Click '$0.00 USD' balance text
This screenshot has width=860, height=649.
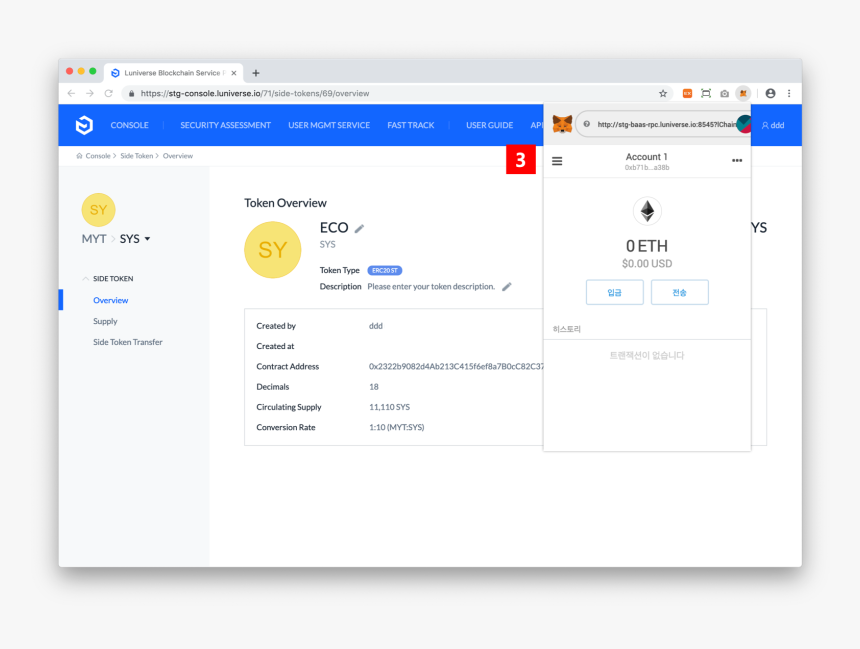click(647, 264)
